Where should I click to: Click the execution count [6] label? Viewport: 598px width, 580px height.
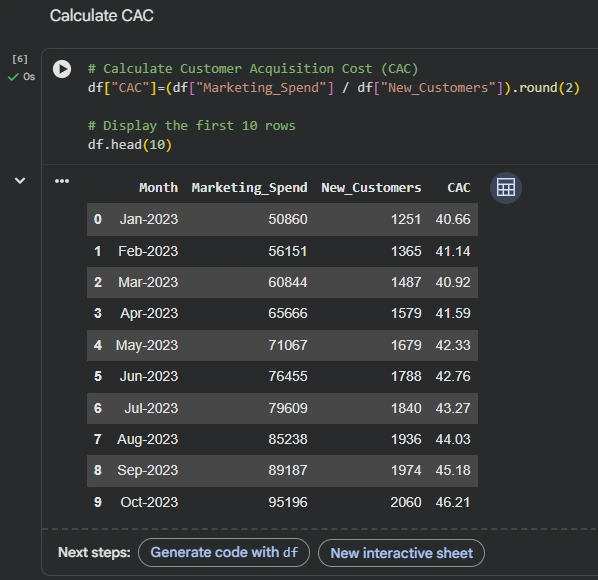(x=20, y=59)
